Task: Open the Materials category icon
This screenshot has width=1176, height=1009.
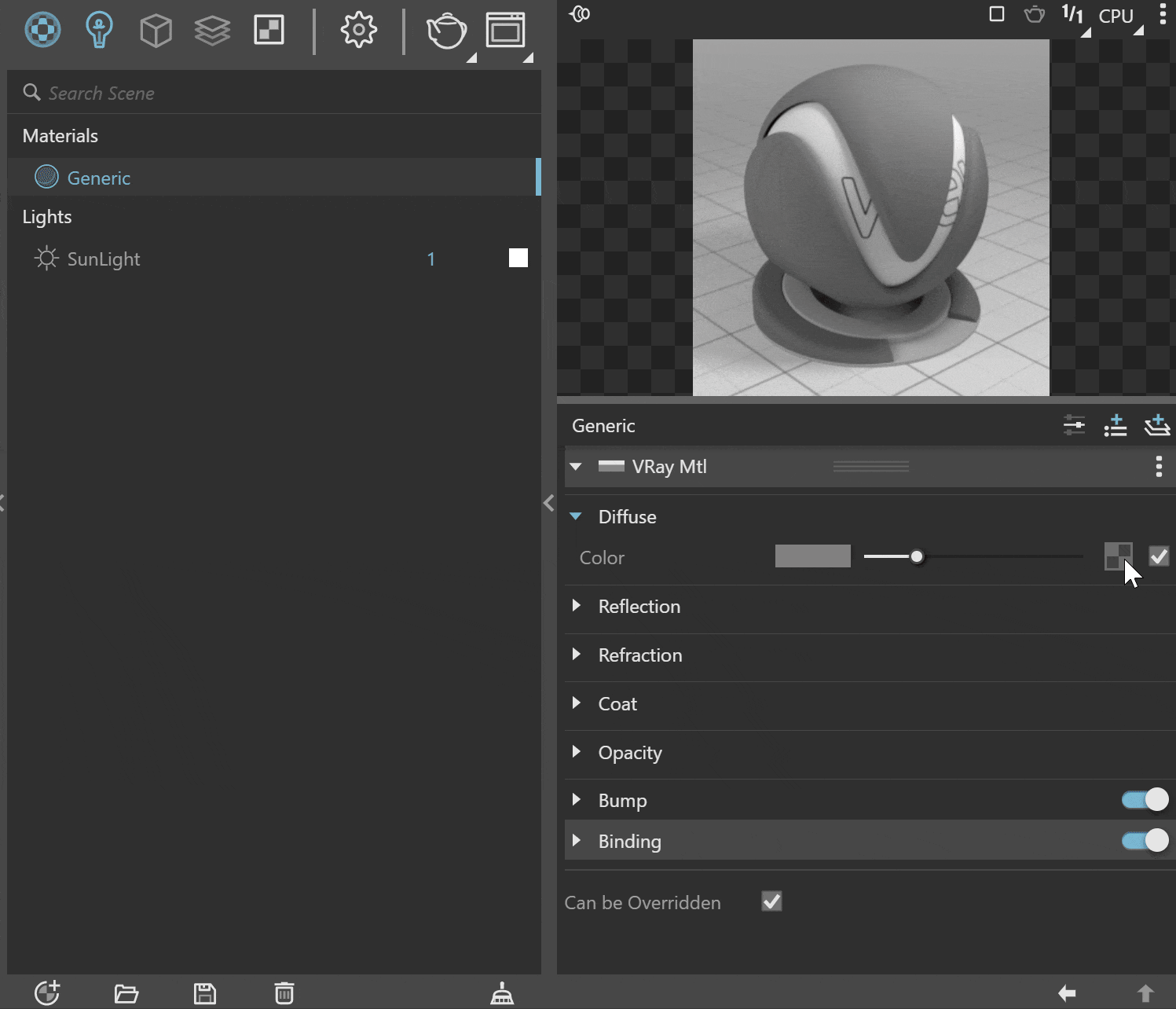Action: pyautogui.click(x=42, y=31)
